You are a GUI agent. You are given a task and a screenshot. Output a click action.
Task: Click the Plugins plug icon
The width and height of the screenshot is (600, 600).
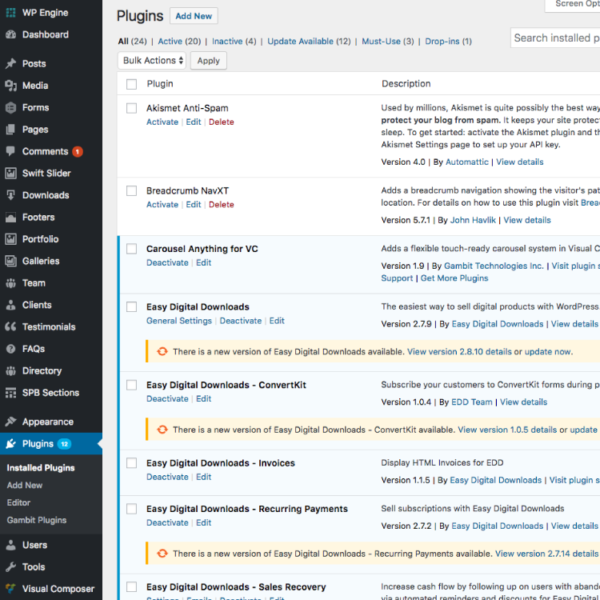click(x=11, y=444)
